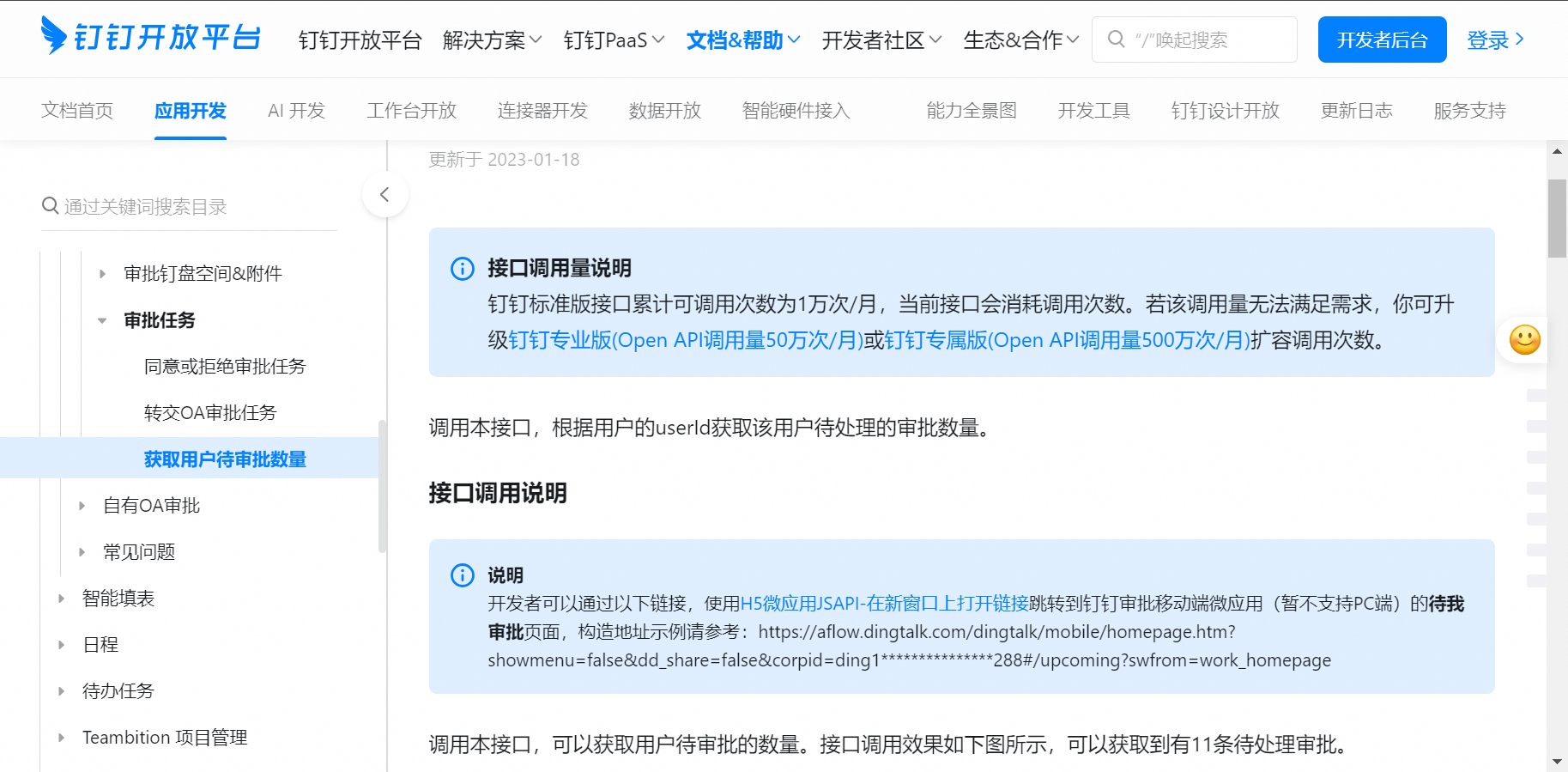This screenshot has width=1568, height=772.
Task: Focus the header search box
Action: tap(1194, 40)
